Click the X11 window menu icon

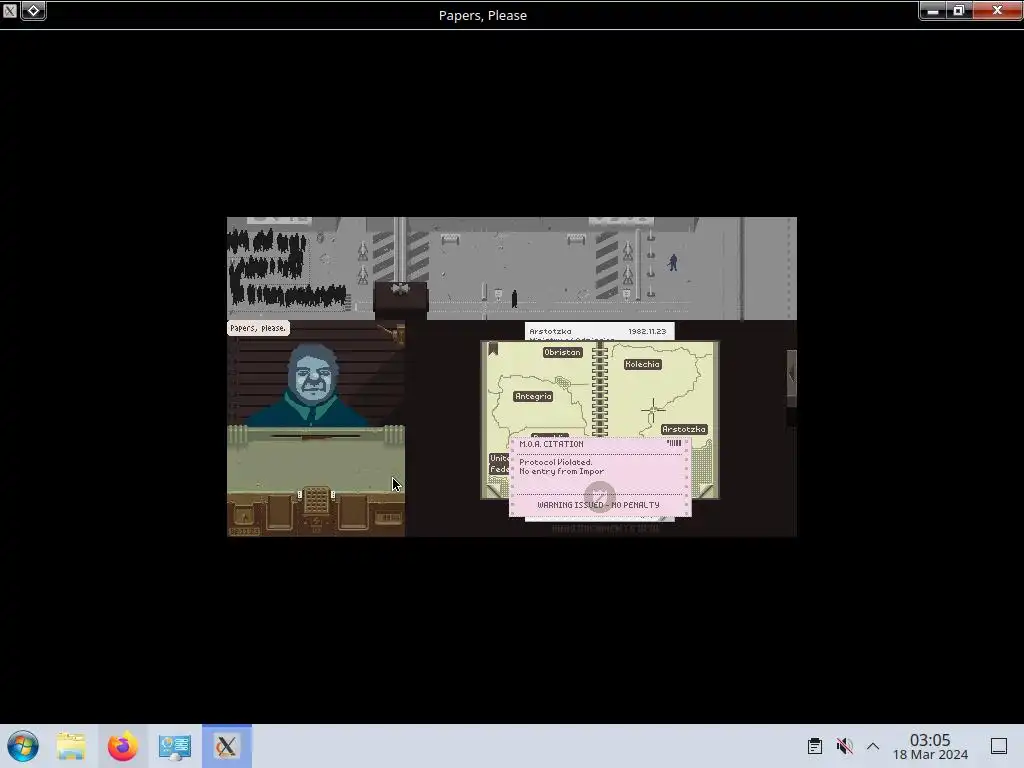[x=9, y=10]
